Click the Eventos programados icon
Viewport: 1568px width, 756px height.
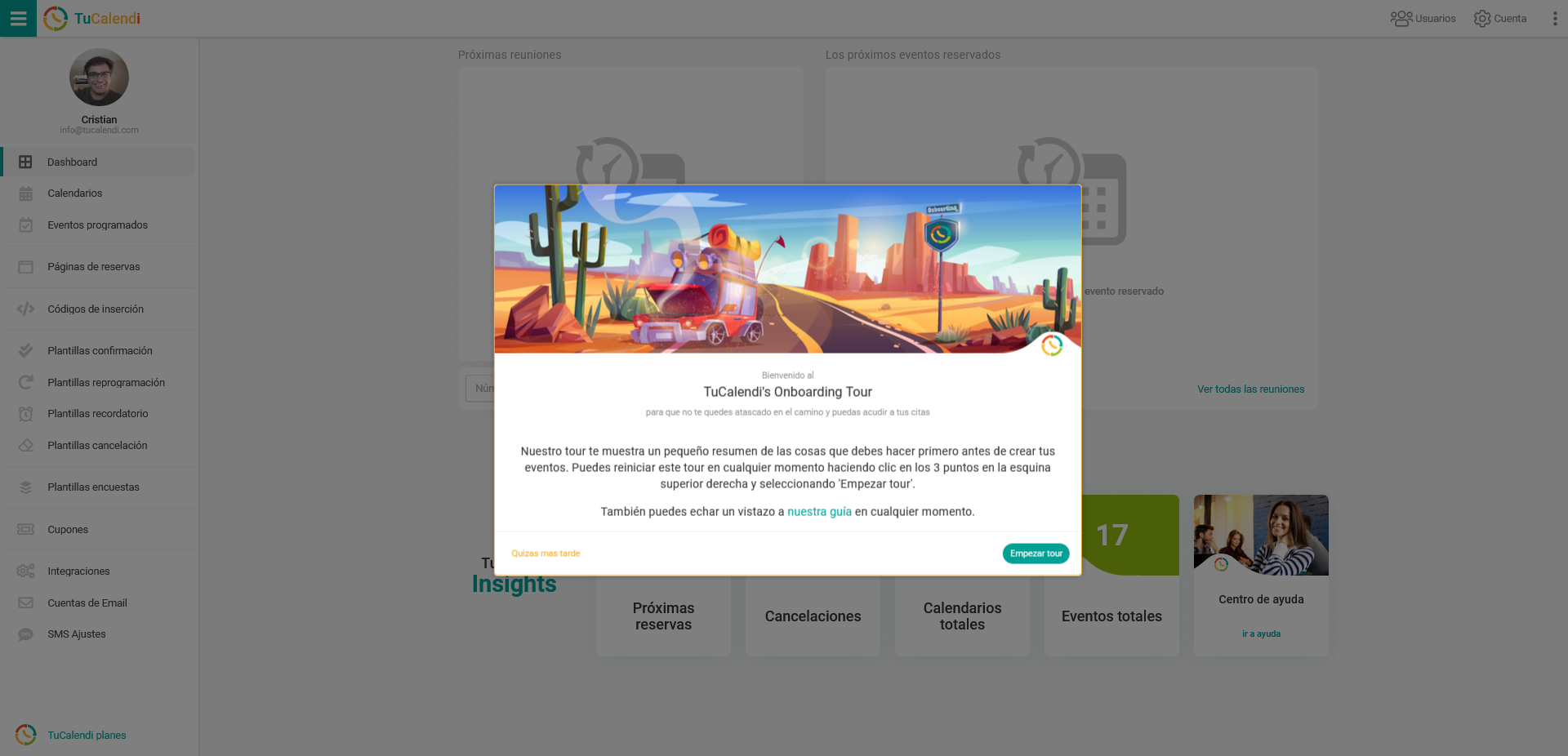coord(25,225)
